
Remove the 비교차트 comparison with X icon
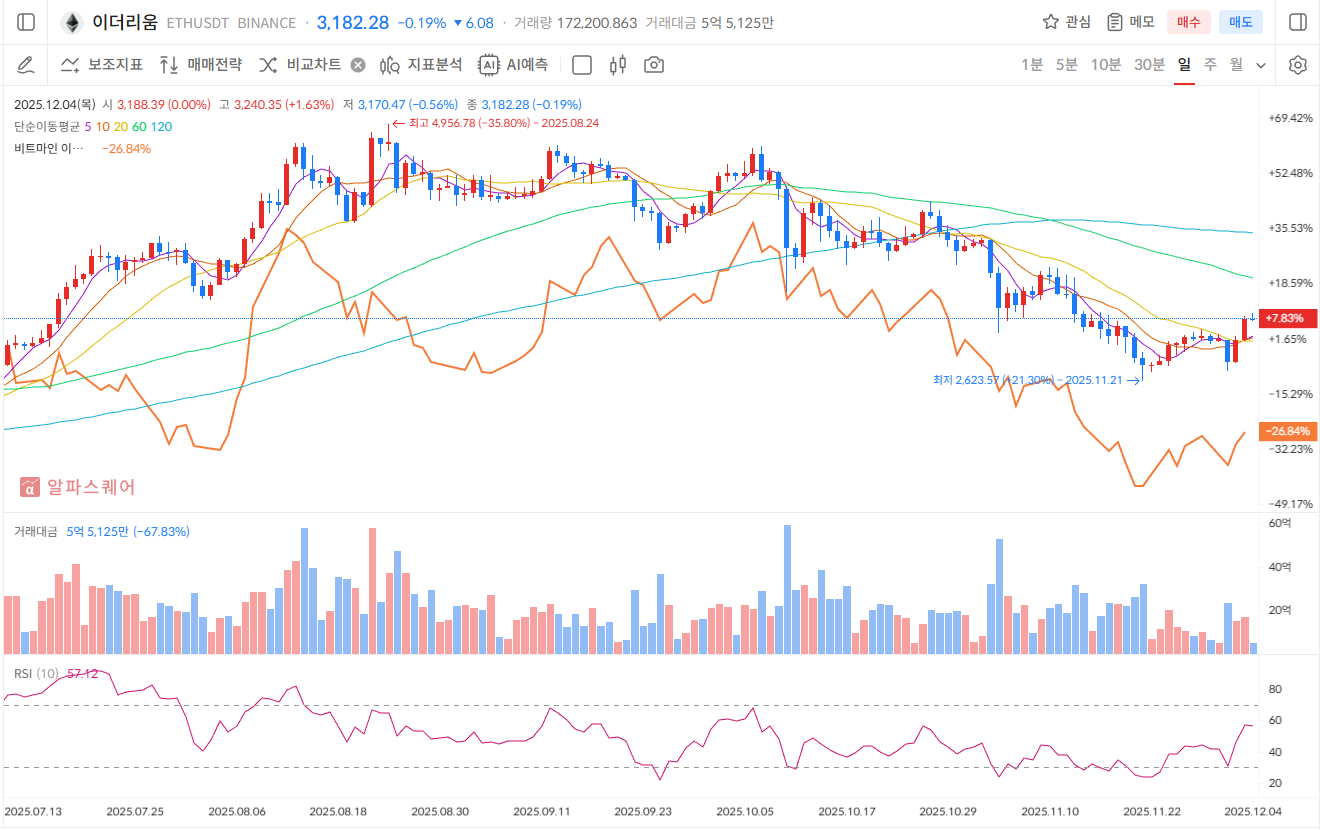(358, 65)
